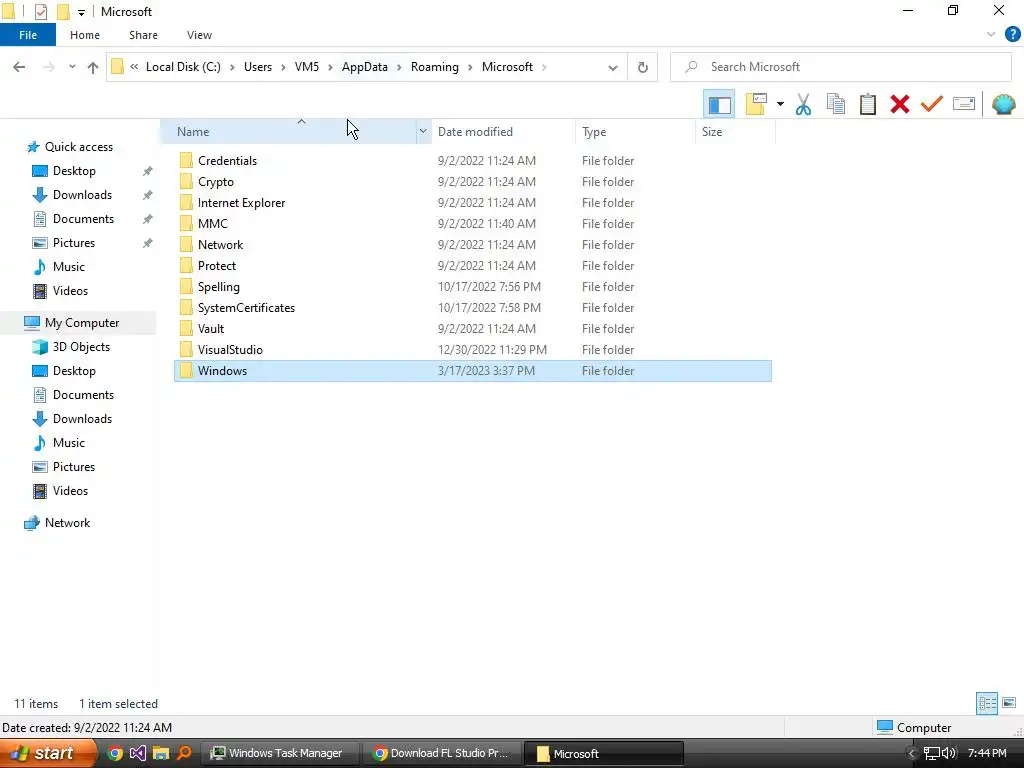Switch to details view in status bar
The height and width of the screenshot is (768, 1024).
coord(987,703)
